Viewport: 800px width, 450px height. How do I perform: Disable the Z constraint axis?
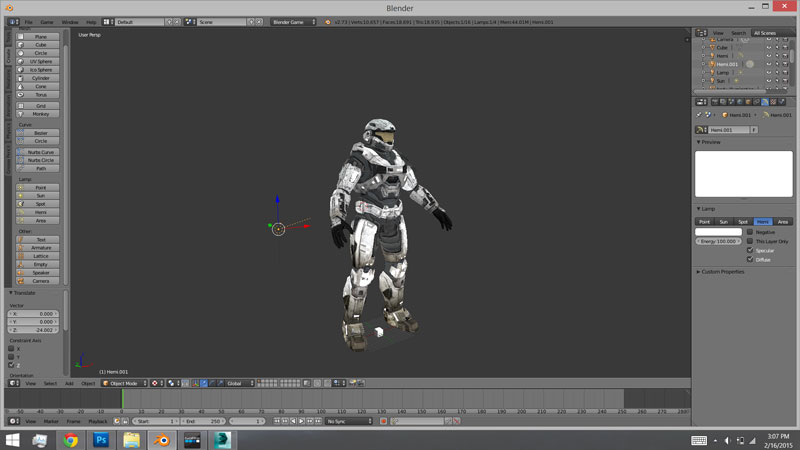(11, 365)
